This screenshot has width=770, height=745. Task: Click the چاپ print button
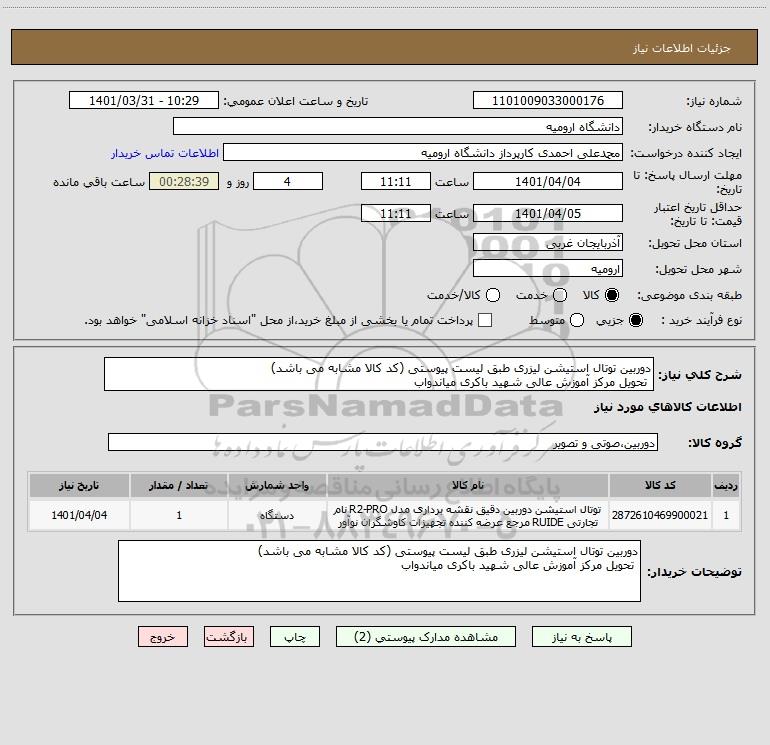(x=295, y=637)
